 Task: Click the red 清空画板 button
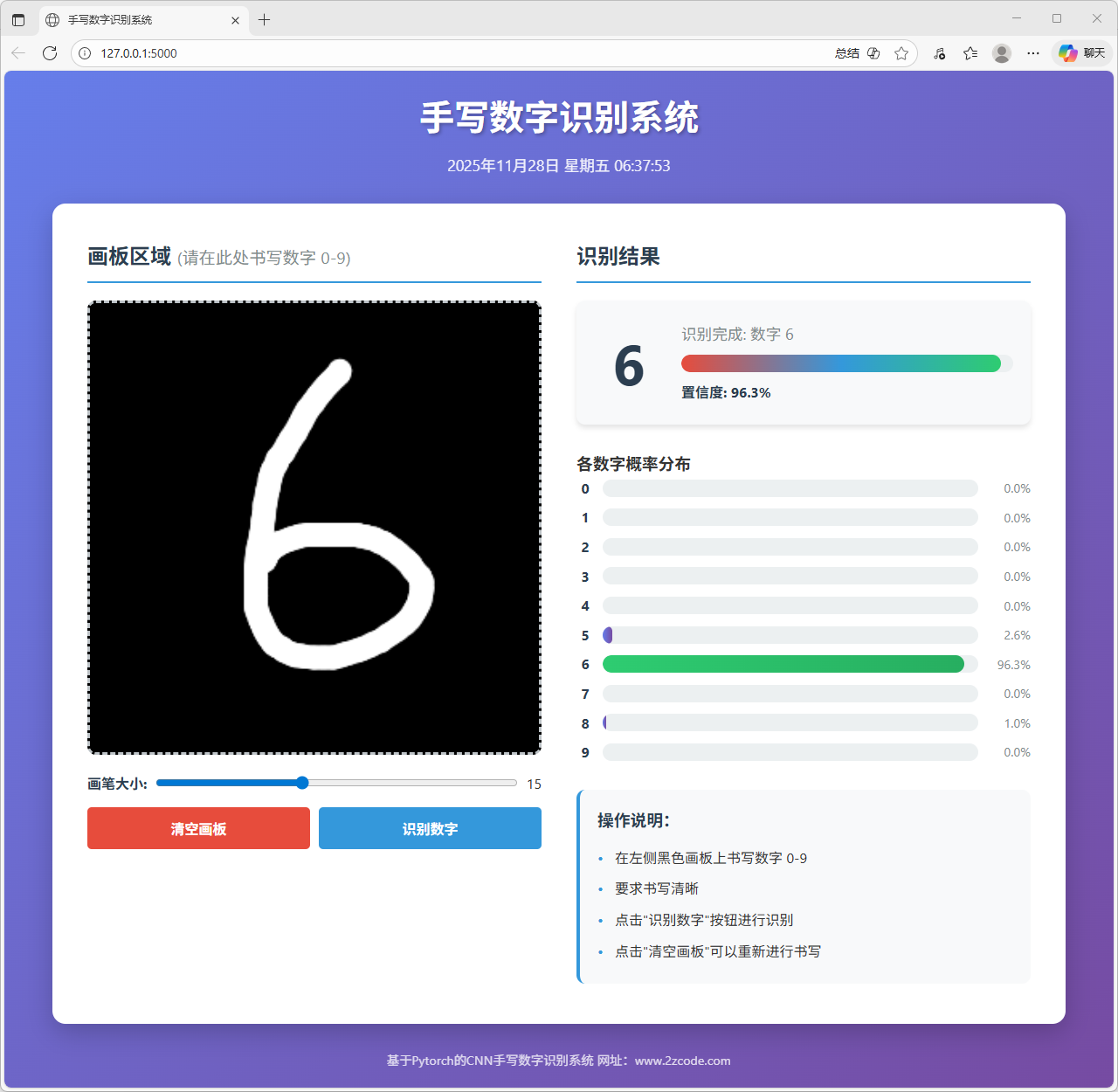click(x=198, y=828)
